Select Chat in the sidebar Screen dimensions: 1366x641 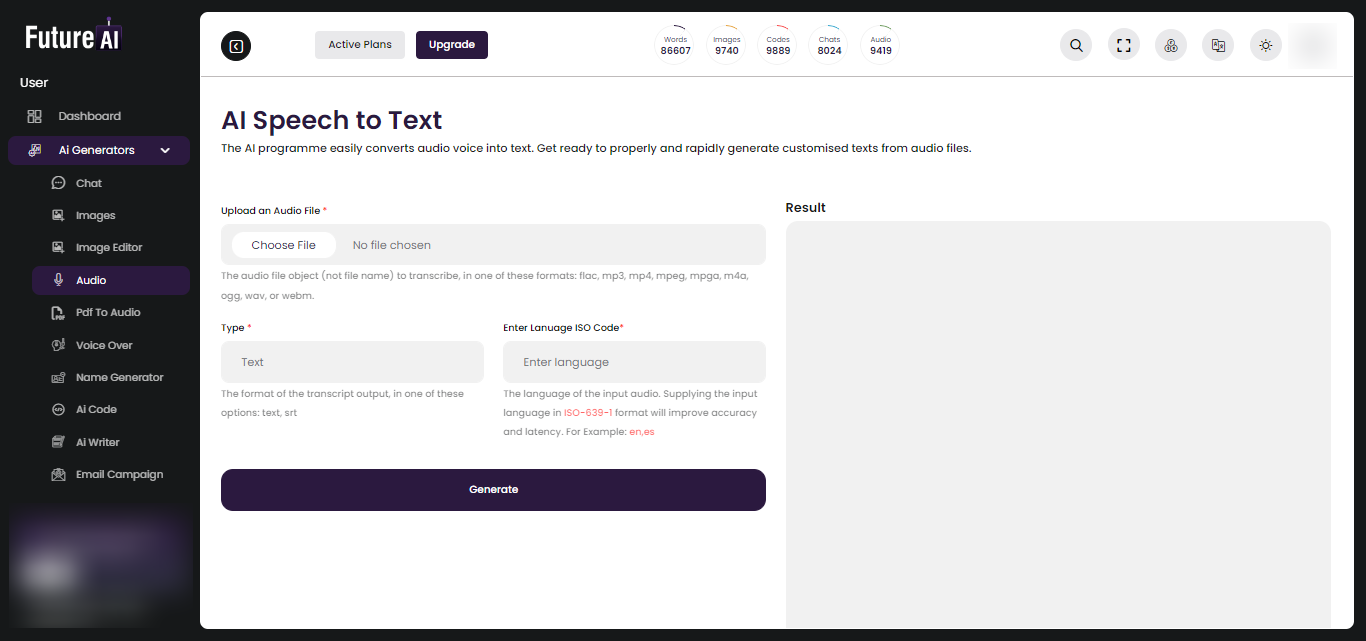point(89,184)
